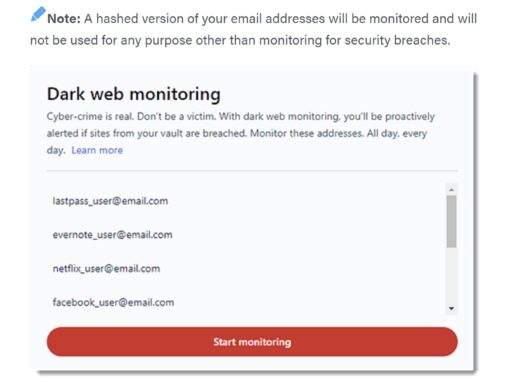Click the Cyber-crime is real description text
510x382 pixels.
[x=241, y=133]
